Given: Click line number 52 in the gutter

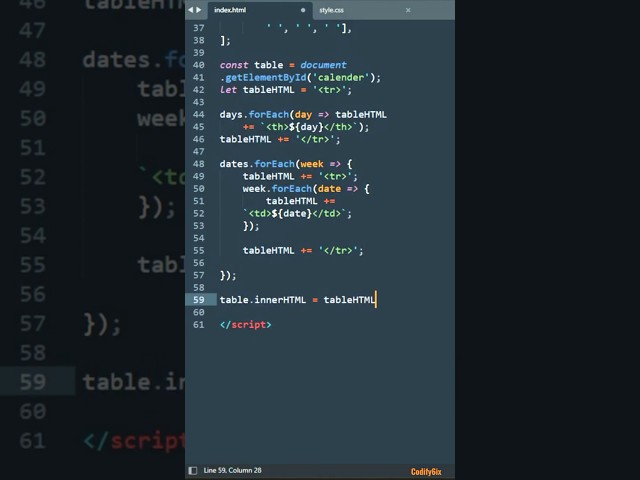Looking at the screenshot, I should (x=198, y=213).
